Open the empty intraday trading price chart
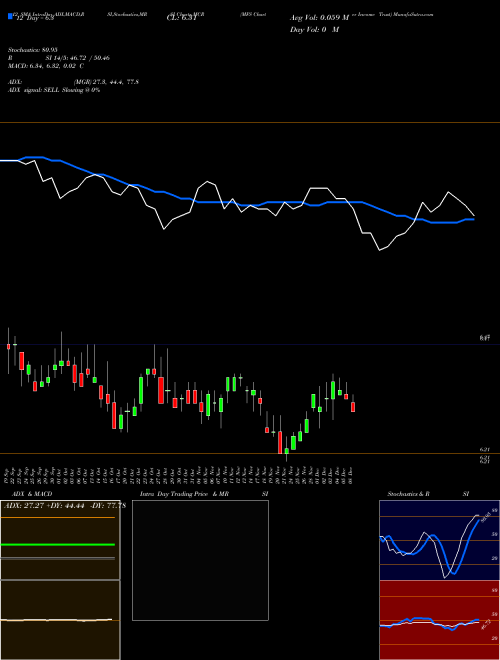 coord(200,560)
